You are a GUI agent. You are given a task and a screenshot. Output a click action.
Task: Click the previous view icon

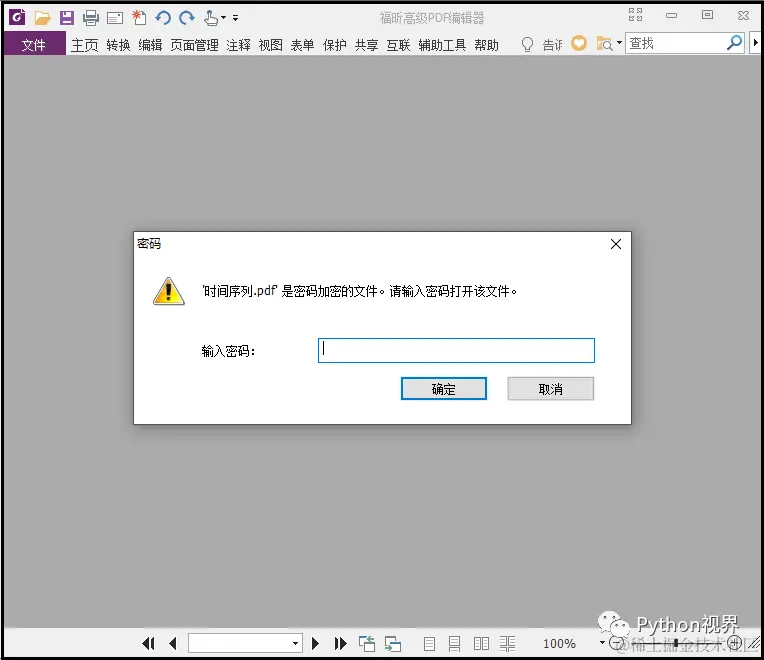click(x=367, y=643)
